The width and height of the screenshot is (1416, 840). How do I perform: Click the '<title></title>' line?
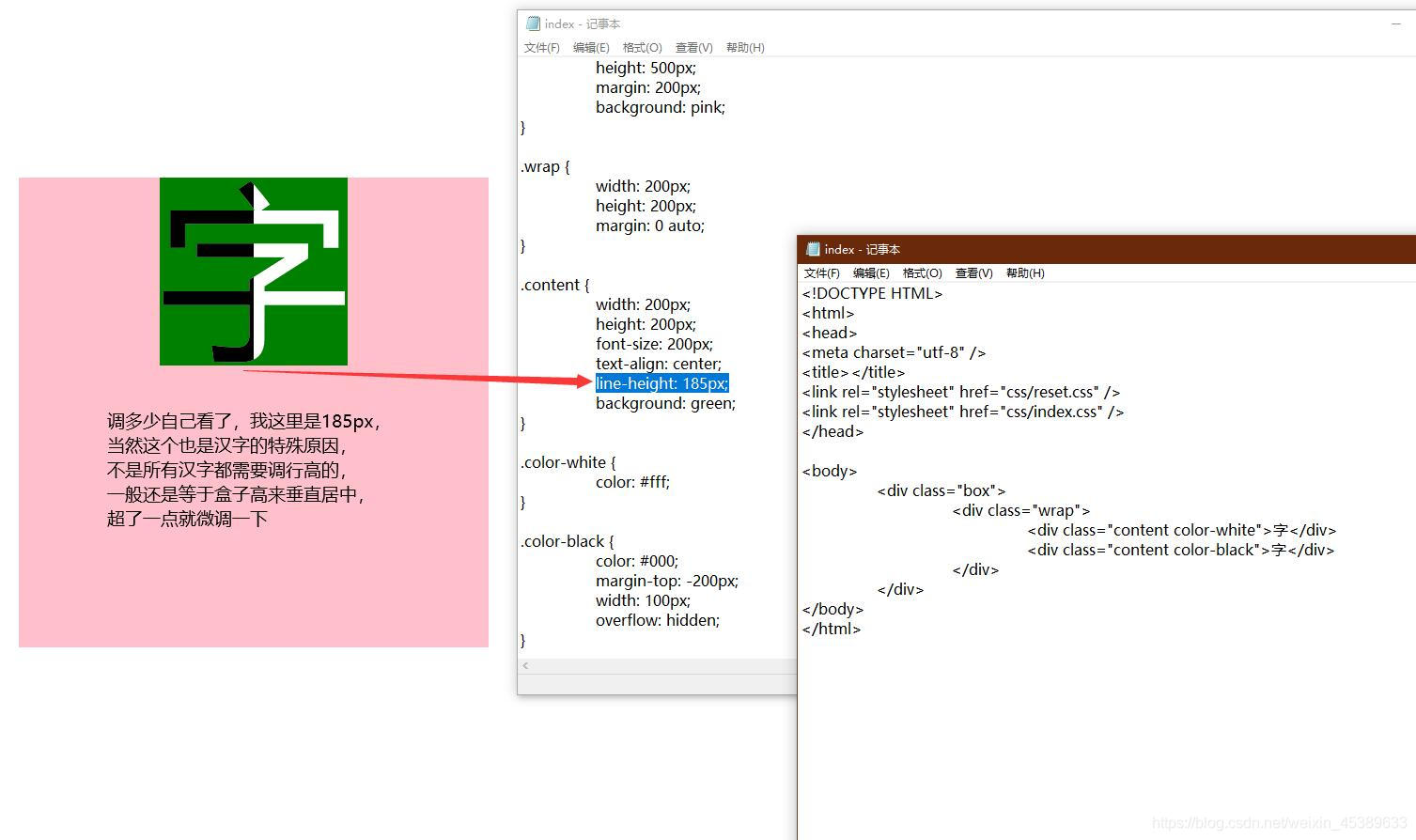click(x=853, y=372)
